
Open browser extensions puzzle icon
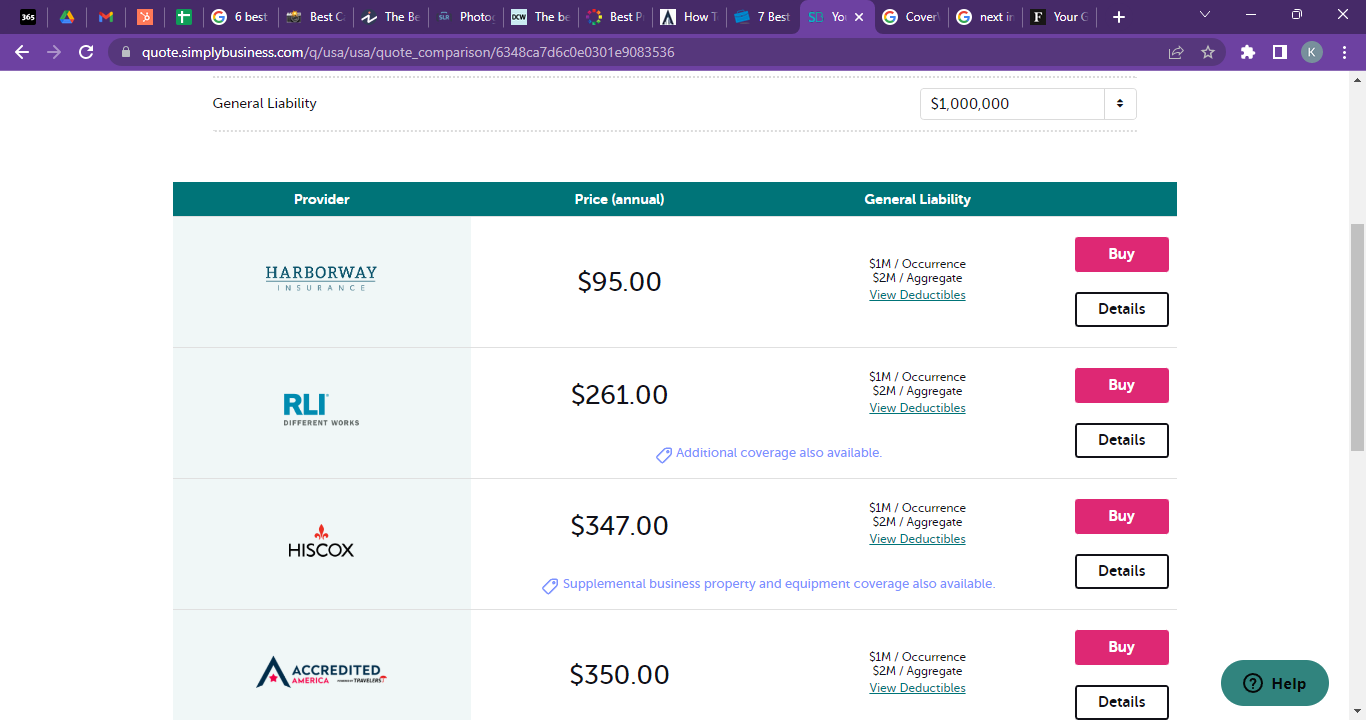(1247, 52)
